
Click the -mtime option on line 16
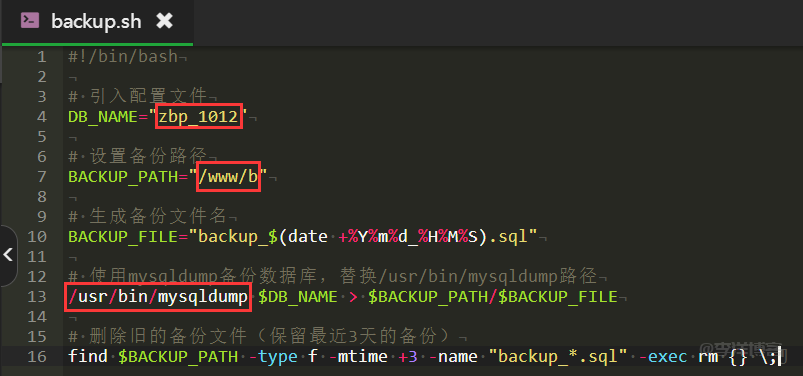pyautogui.click(x=362, y=357)
